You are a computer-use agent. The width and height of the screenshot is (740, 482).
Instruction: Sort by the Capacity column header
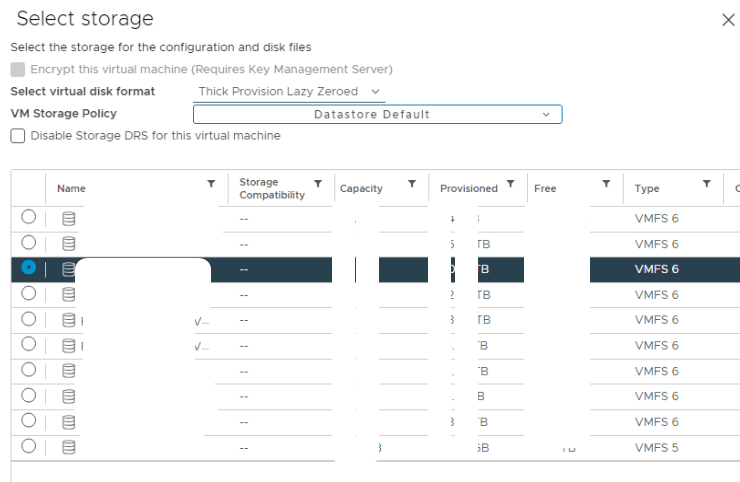tap(361, 188)
